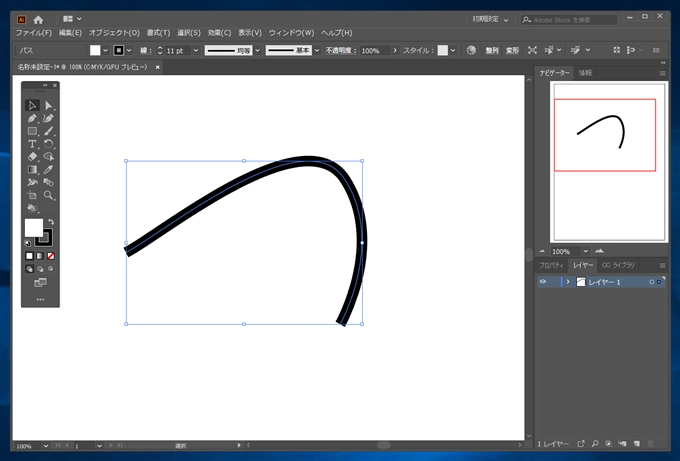Open fill color dropdown arrow in control bar
This screenshot has width=680, height=461.
tap(105, 50)
